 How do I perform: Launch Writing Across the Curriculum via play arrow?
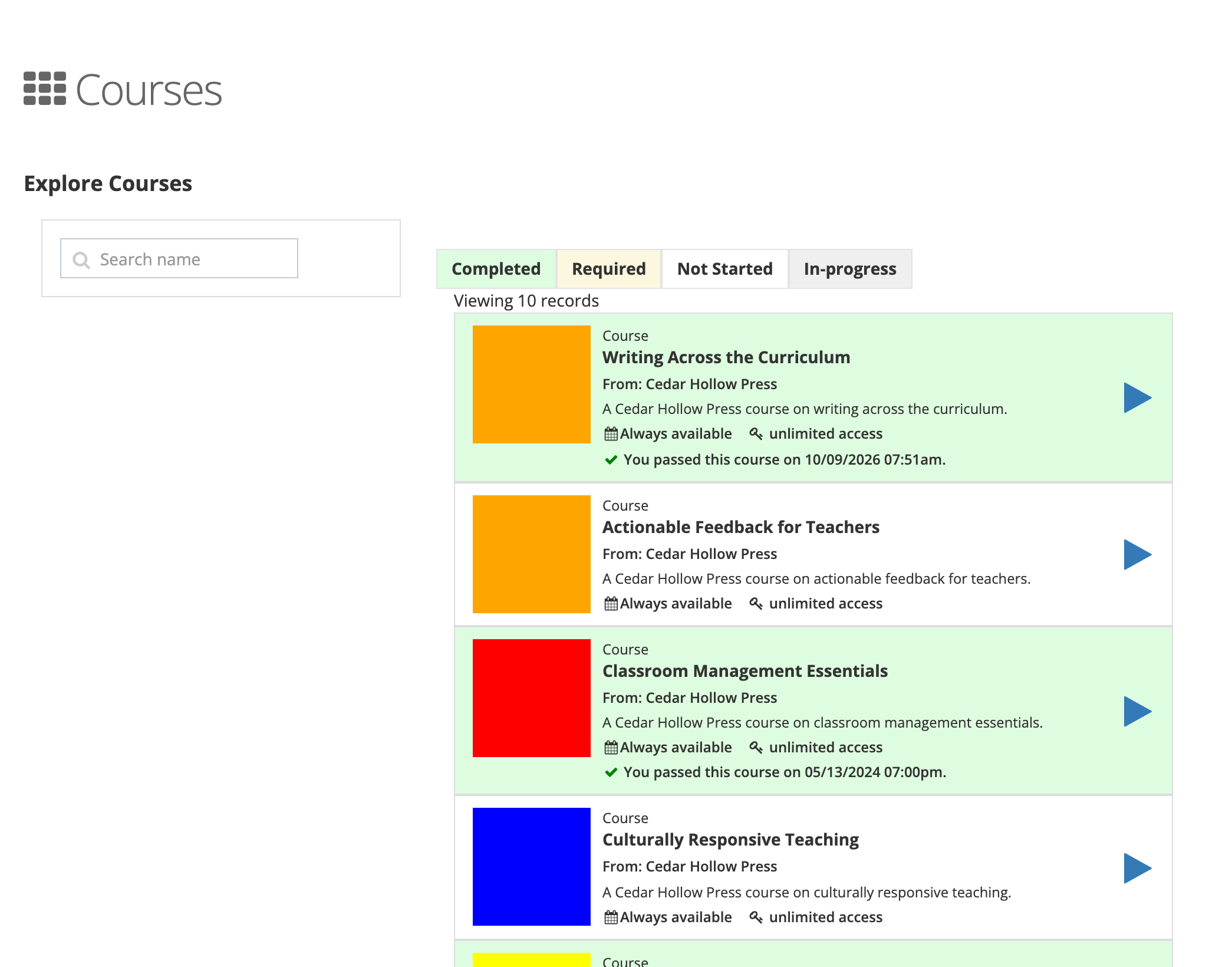pos(1137,398)
